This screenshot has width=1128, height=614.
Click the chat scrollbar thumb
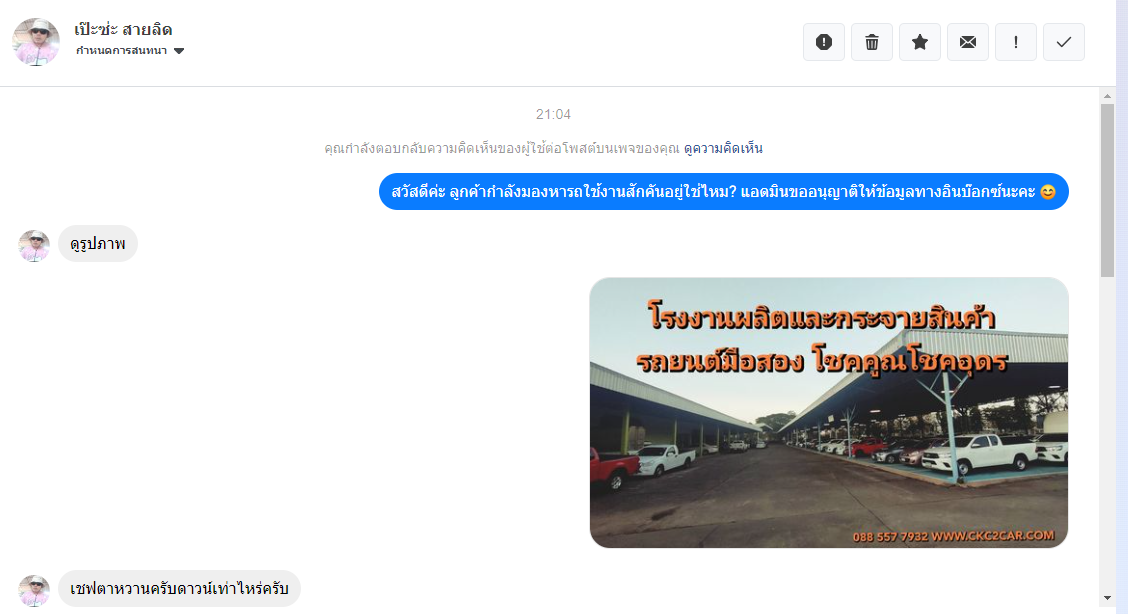click(x=1107, y=191)
